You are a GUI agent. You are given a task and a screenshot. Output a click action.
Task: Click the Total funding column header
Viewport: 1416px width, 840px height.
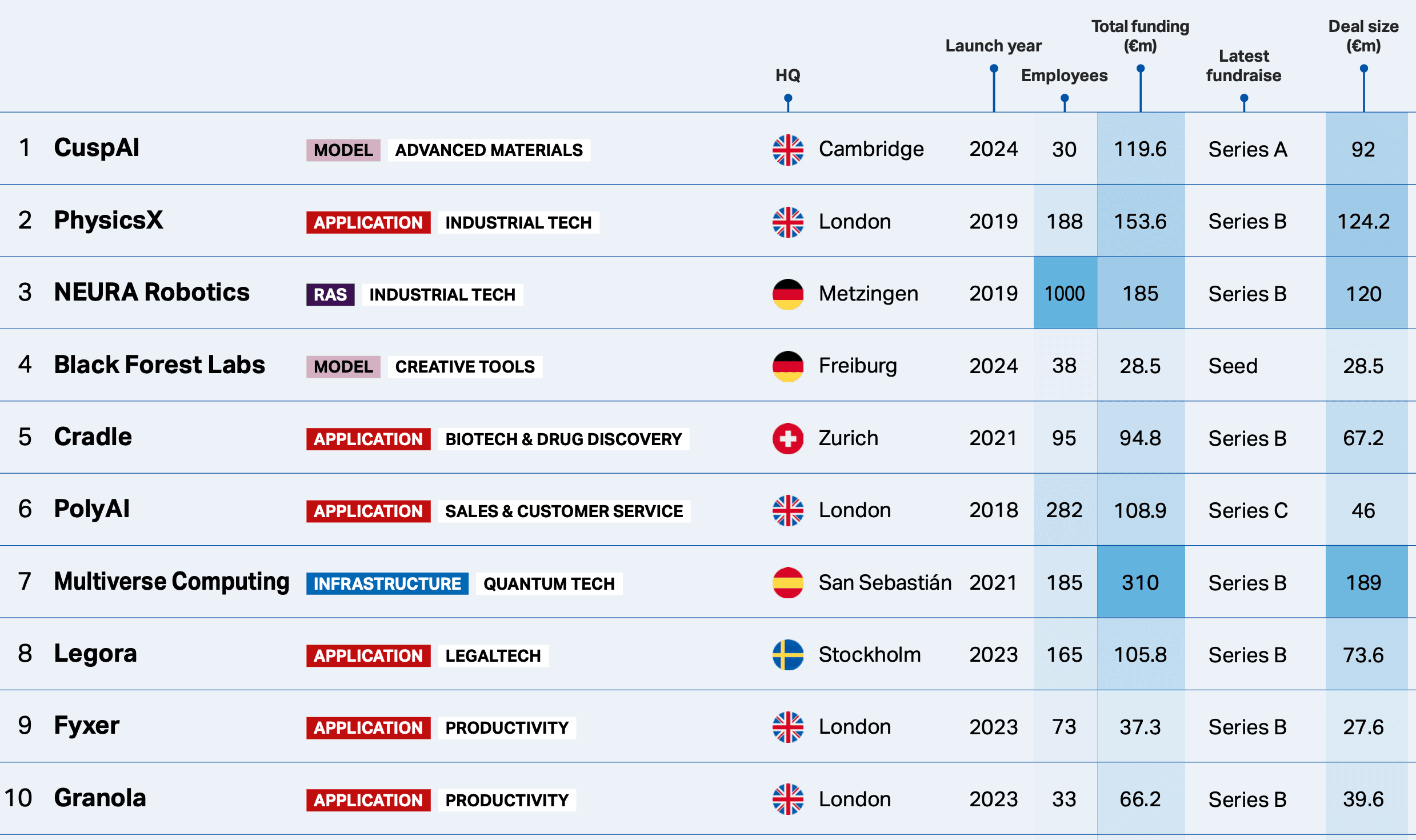click(x=1140, y=35)
